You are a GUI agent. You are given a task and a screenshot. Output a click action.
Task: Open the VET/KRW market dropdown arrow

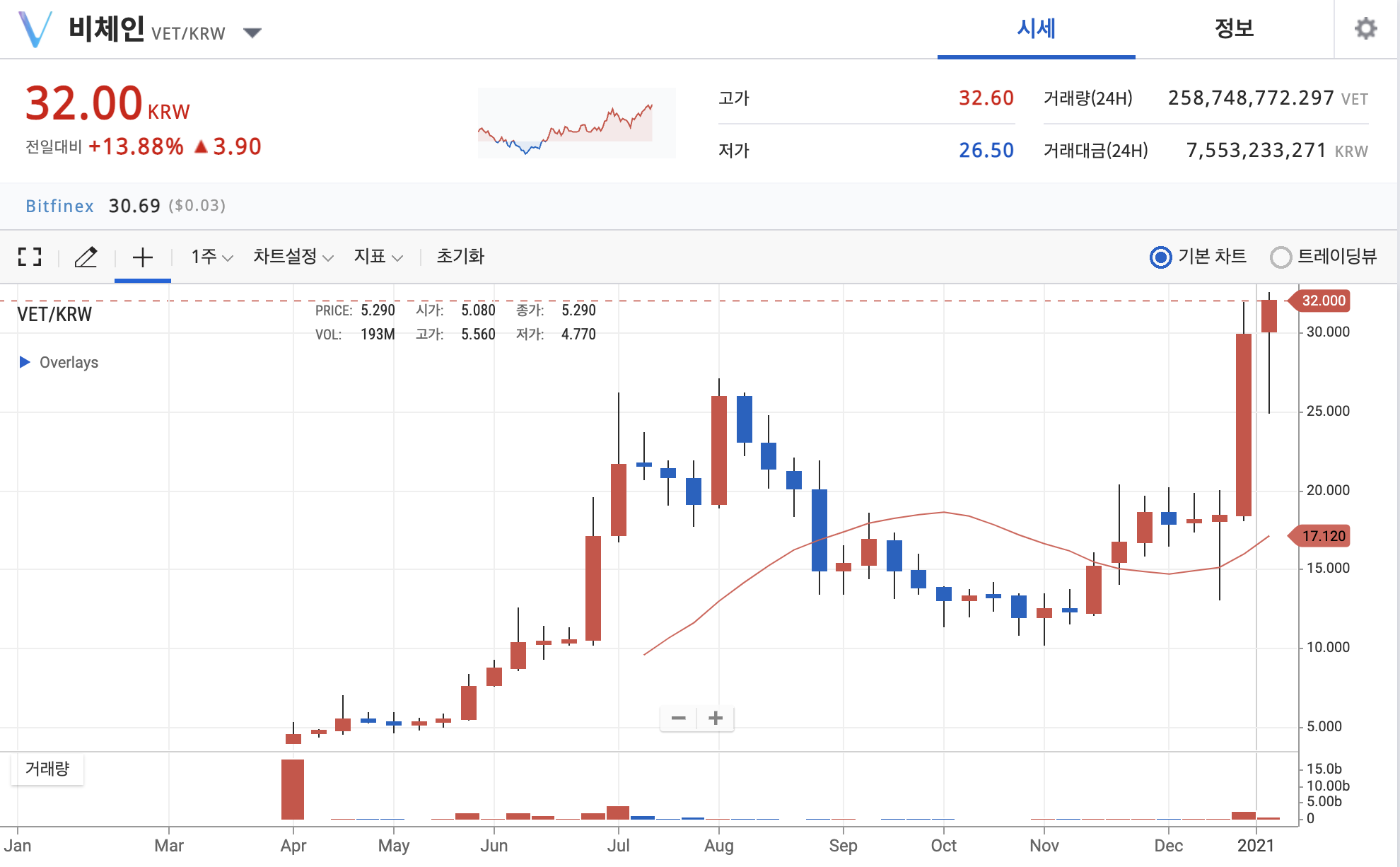tap(252, 33)
